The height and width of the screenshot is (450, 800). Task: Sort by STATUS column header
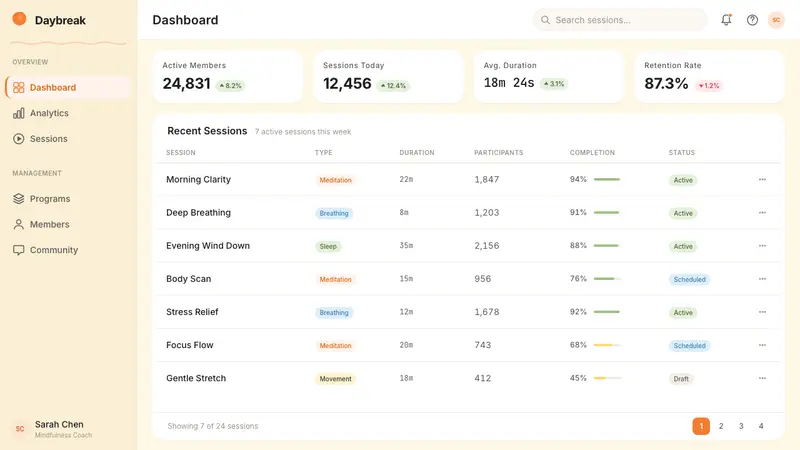coord(682,153)
